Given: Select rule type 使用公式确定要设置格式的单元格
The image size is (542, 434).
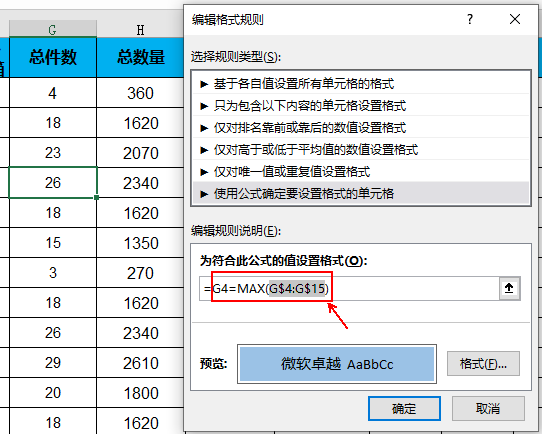Looking at the screenshot, I should 361,194.
